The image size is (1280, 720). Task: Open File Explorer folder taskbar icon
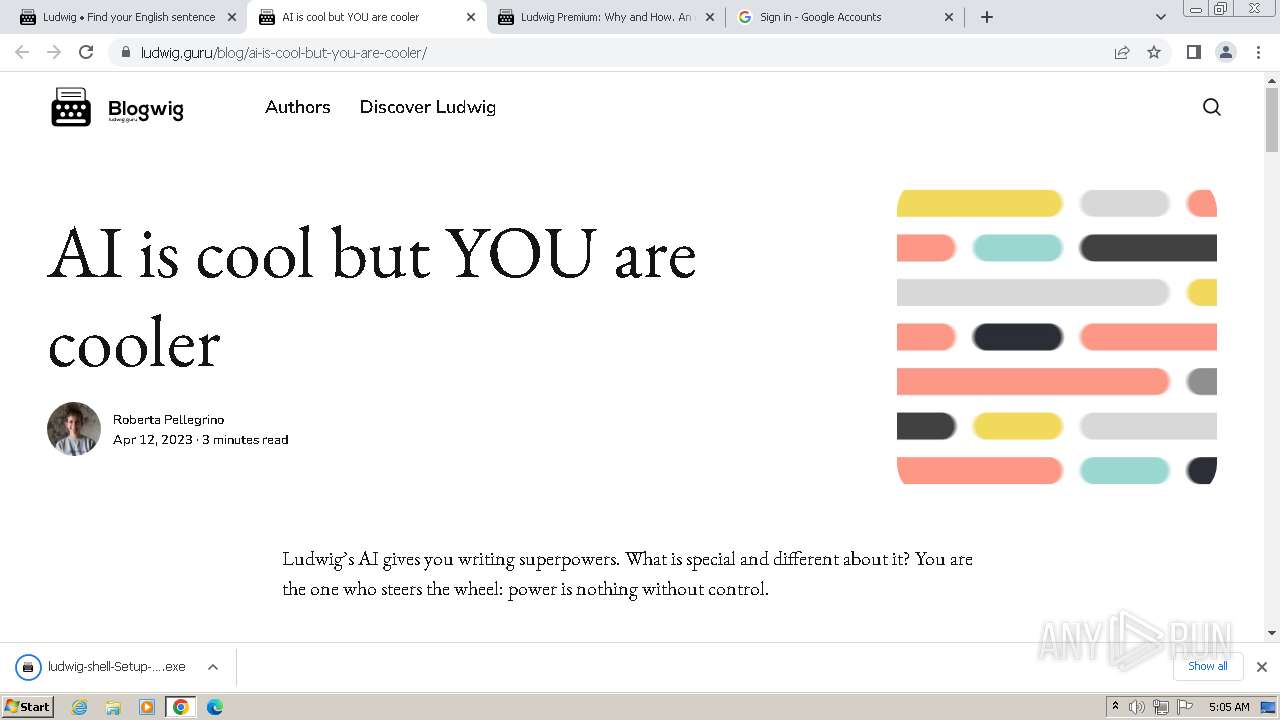[x=113, y=707]
